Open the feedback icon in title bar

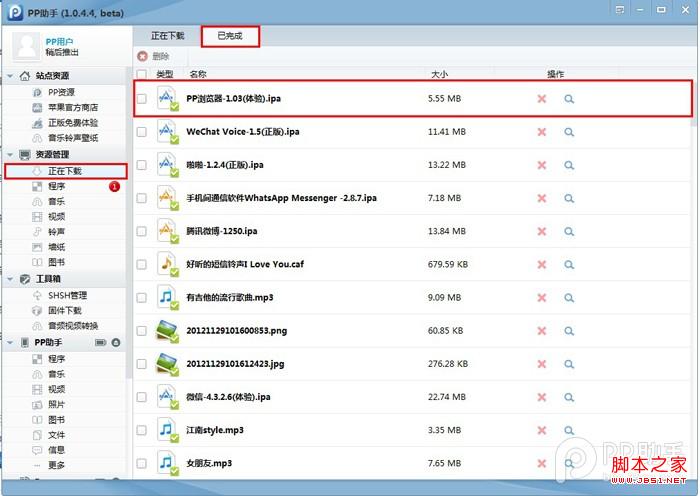tap(620, 10)
